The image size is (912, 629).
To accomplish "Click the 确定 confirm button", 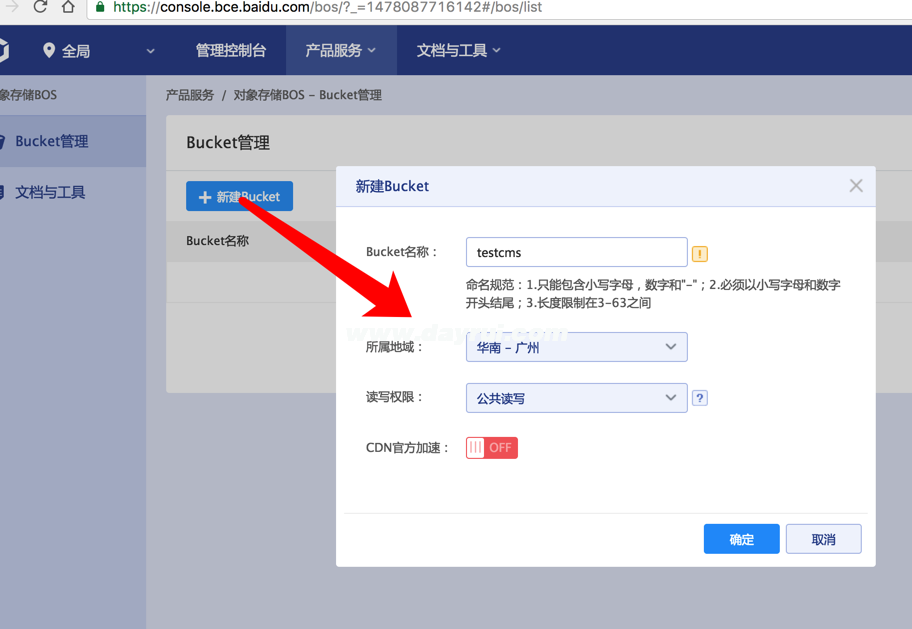I will click(741, 539).
